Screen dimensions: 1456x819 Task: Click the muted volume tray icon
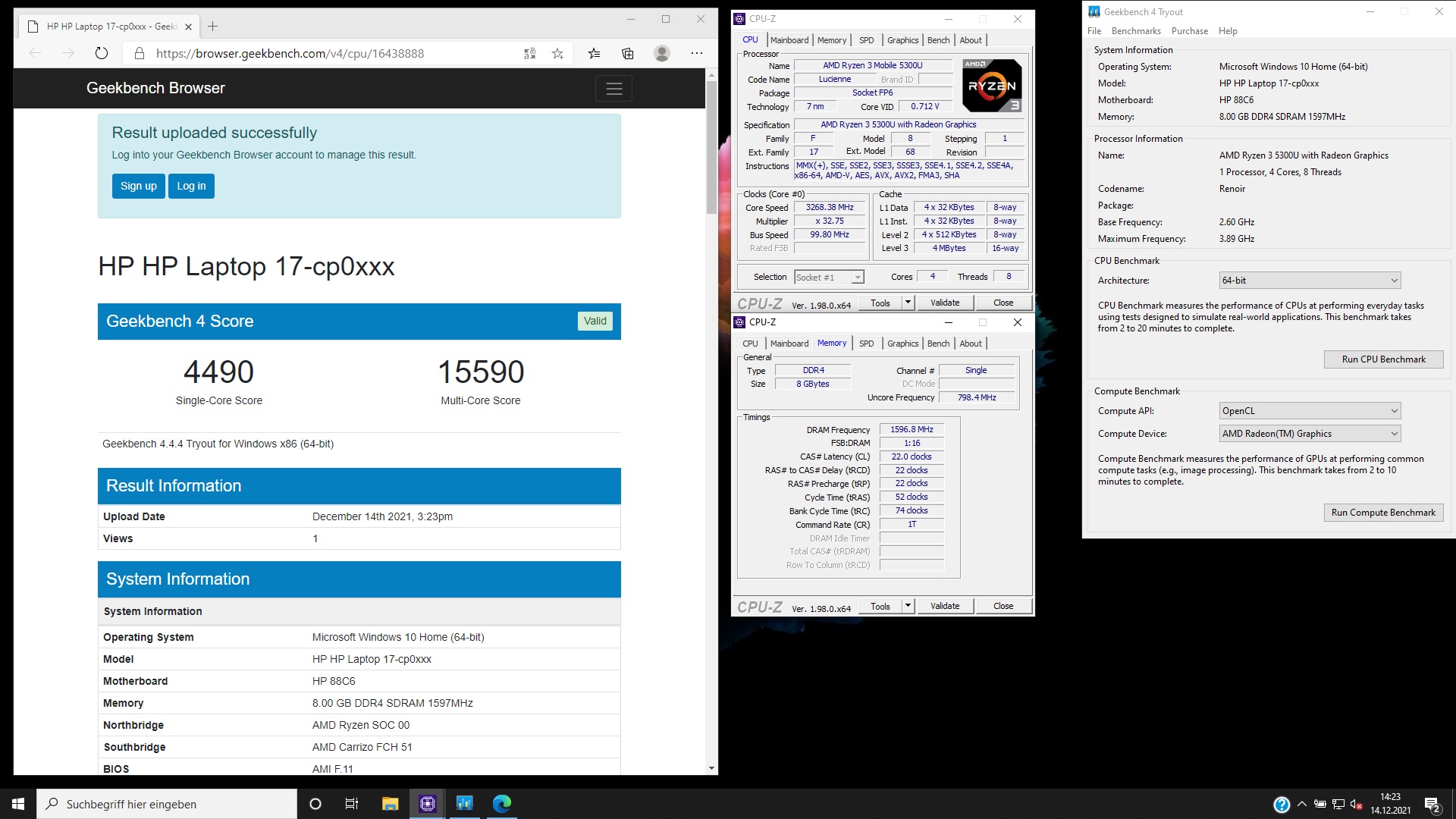click(1357, 805)
